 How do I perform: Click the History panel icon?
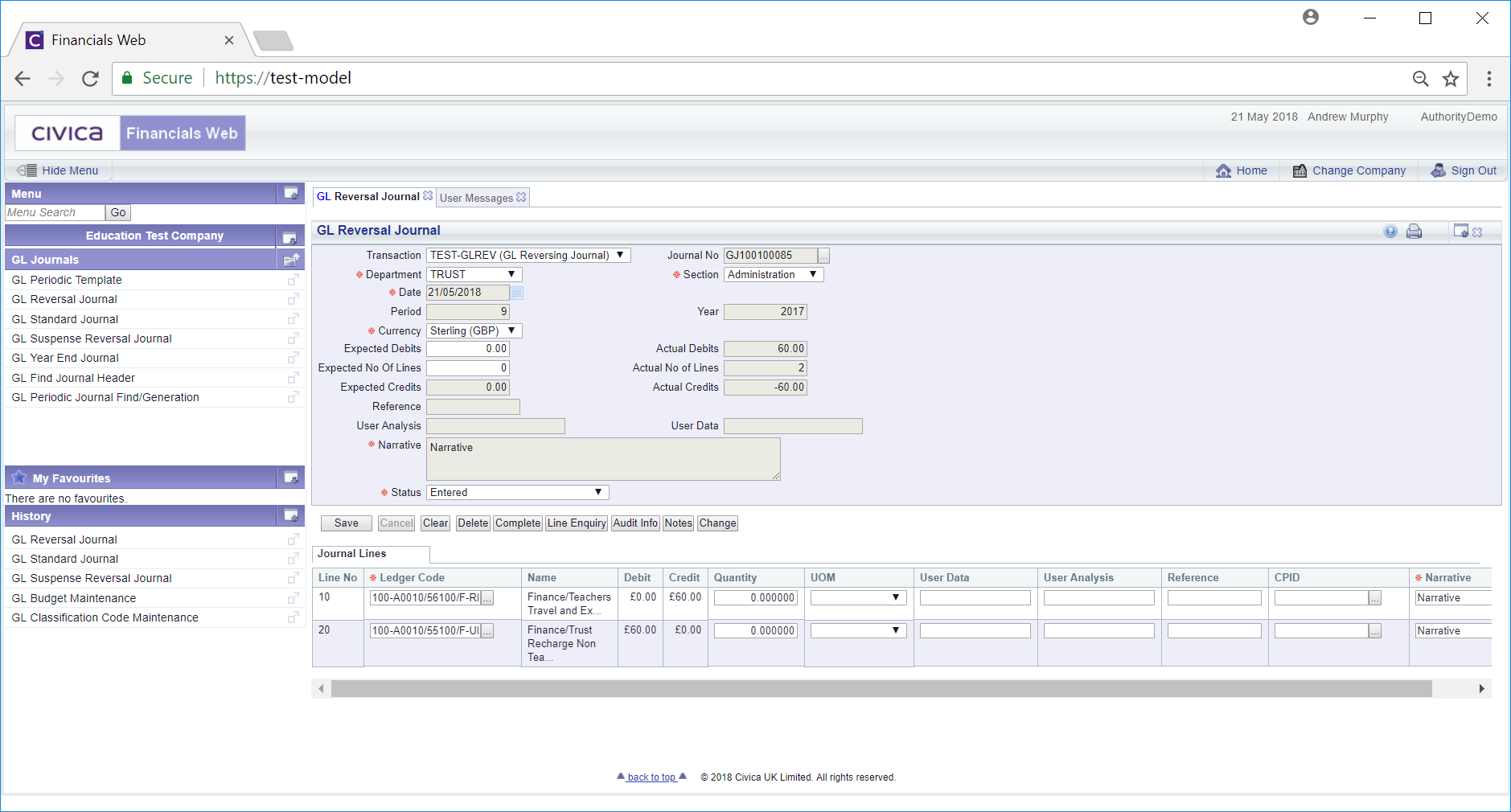click(x=291, y=515)
